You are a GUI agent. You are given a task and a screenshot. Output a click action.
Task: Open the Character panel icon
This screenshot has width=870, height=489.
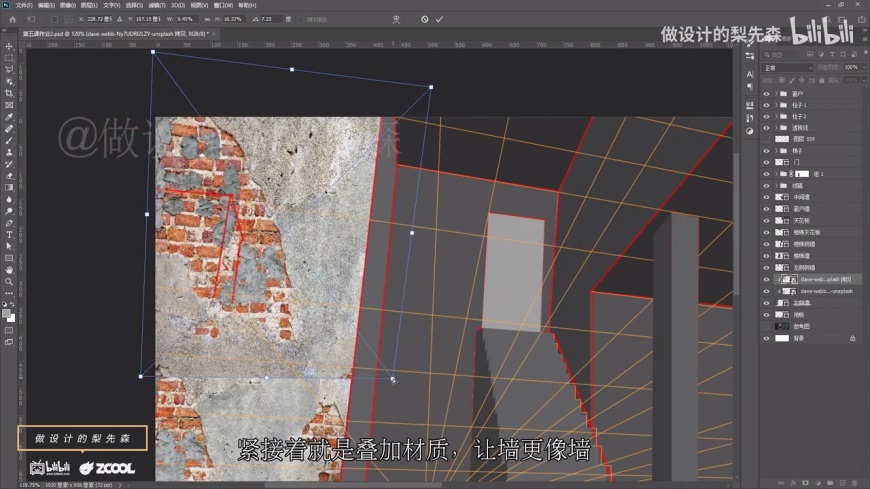(750, 74)
